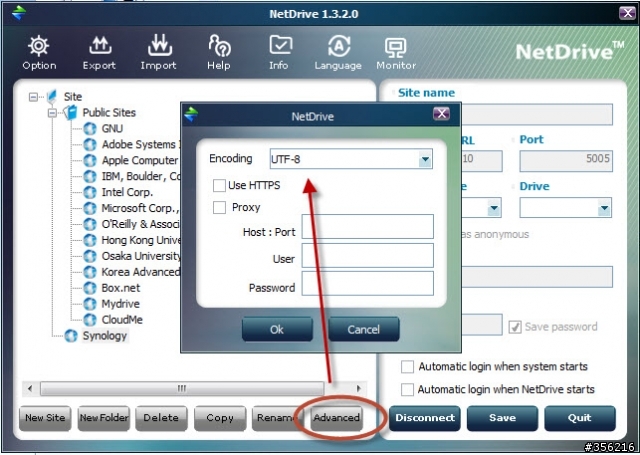The height and width of the screenshot is (455, 640).
Task: Click the Advanced button
Action: point(337,418)
